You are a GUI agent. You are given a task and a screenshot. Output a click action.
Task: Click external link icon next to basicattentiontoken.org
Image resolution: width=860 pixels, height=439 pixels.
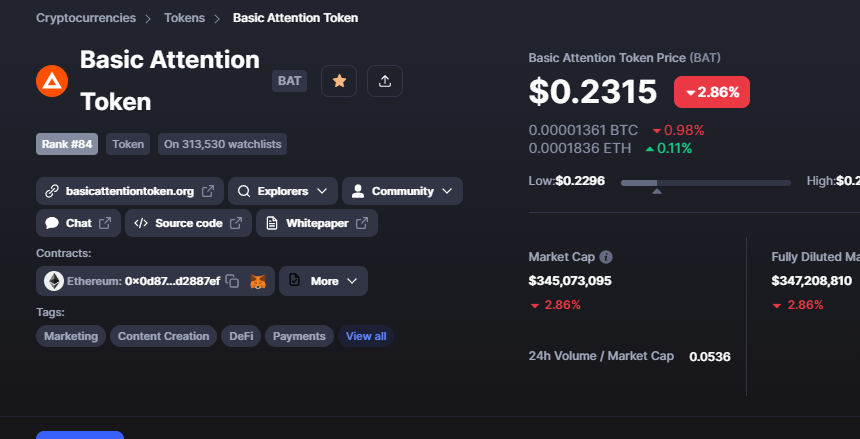(x=208, y=191)
